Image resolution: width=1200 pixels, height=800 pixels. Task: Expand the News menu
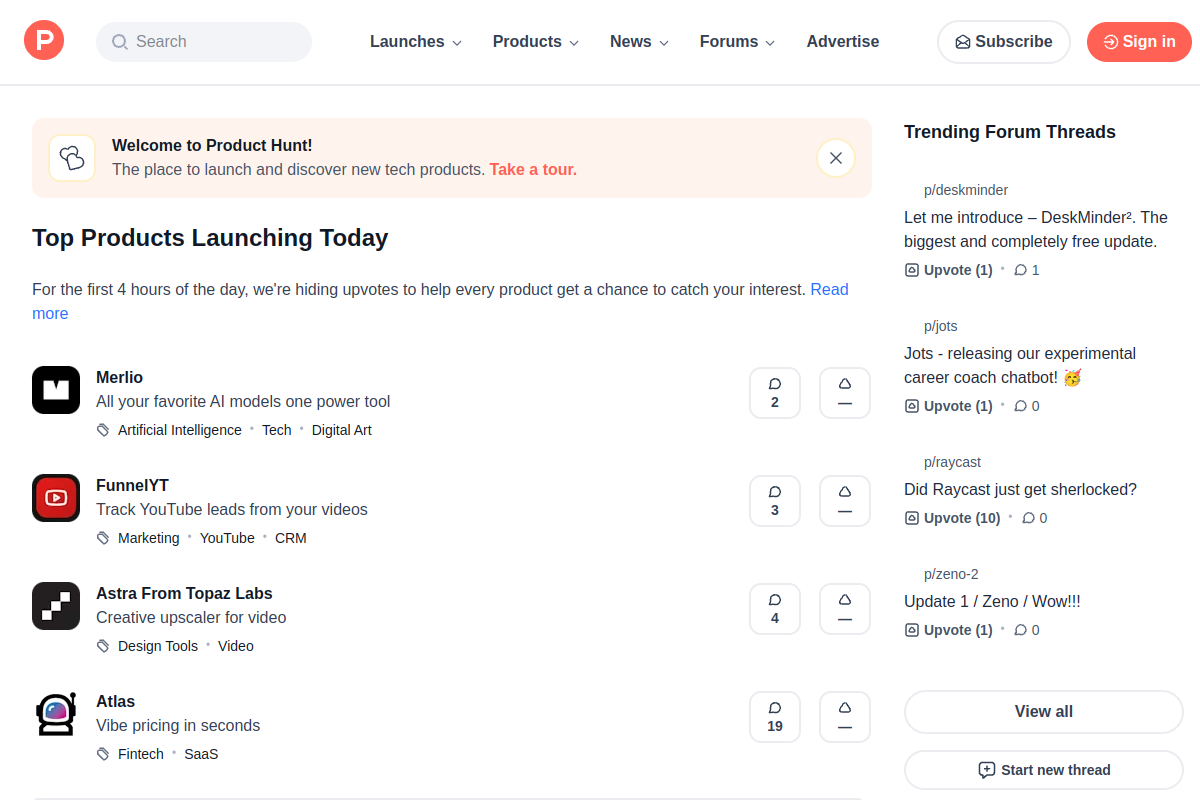(x=639, y=42)
